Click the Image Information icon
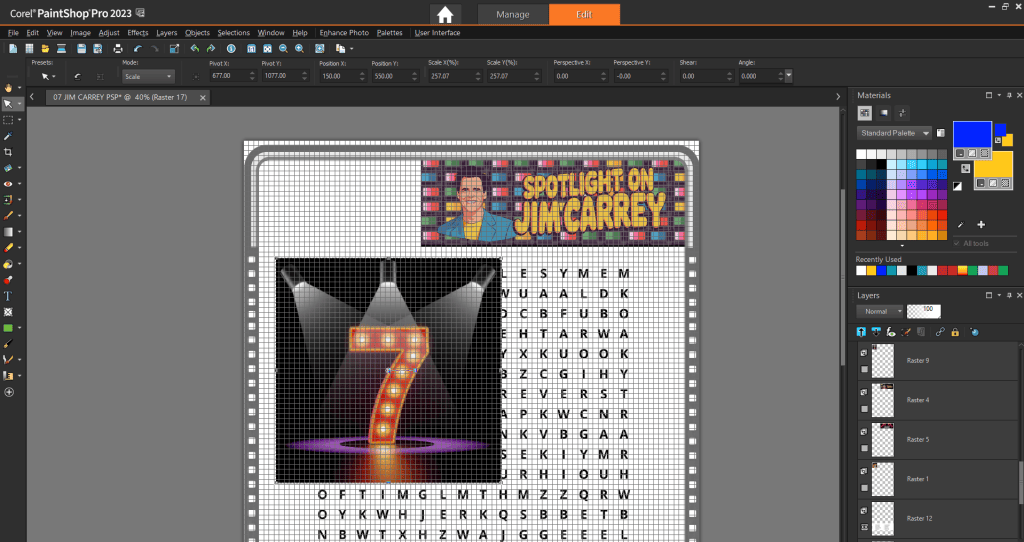1024x542 pixels. (231, 48)
